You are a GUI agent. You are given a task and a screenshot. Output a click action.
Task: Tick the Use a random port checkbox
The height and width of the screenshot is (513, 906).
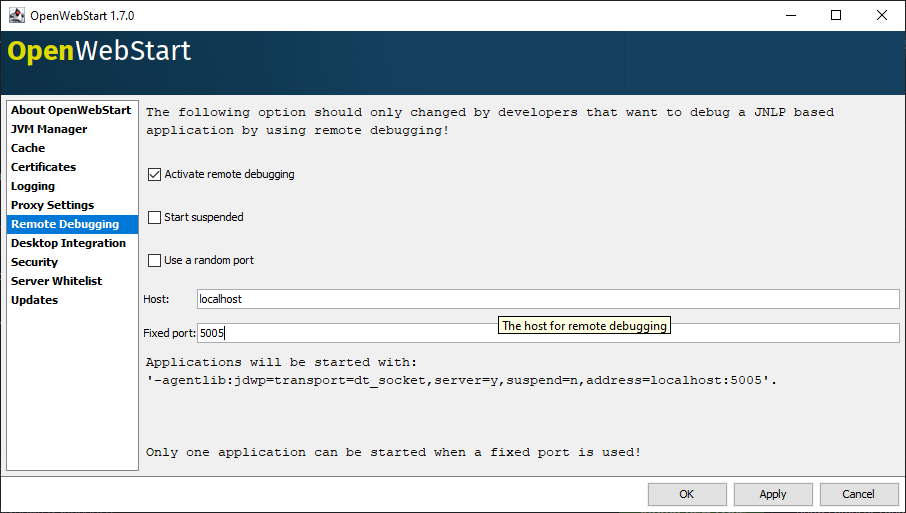point(154,261)
